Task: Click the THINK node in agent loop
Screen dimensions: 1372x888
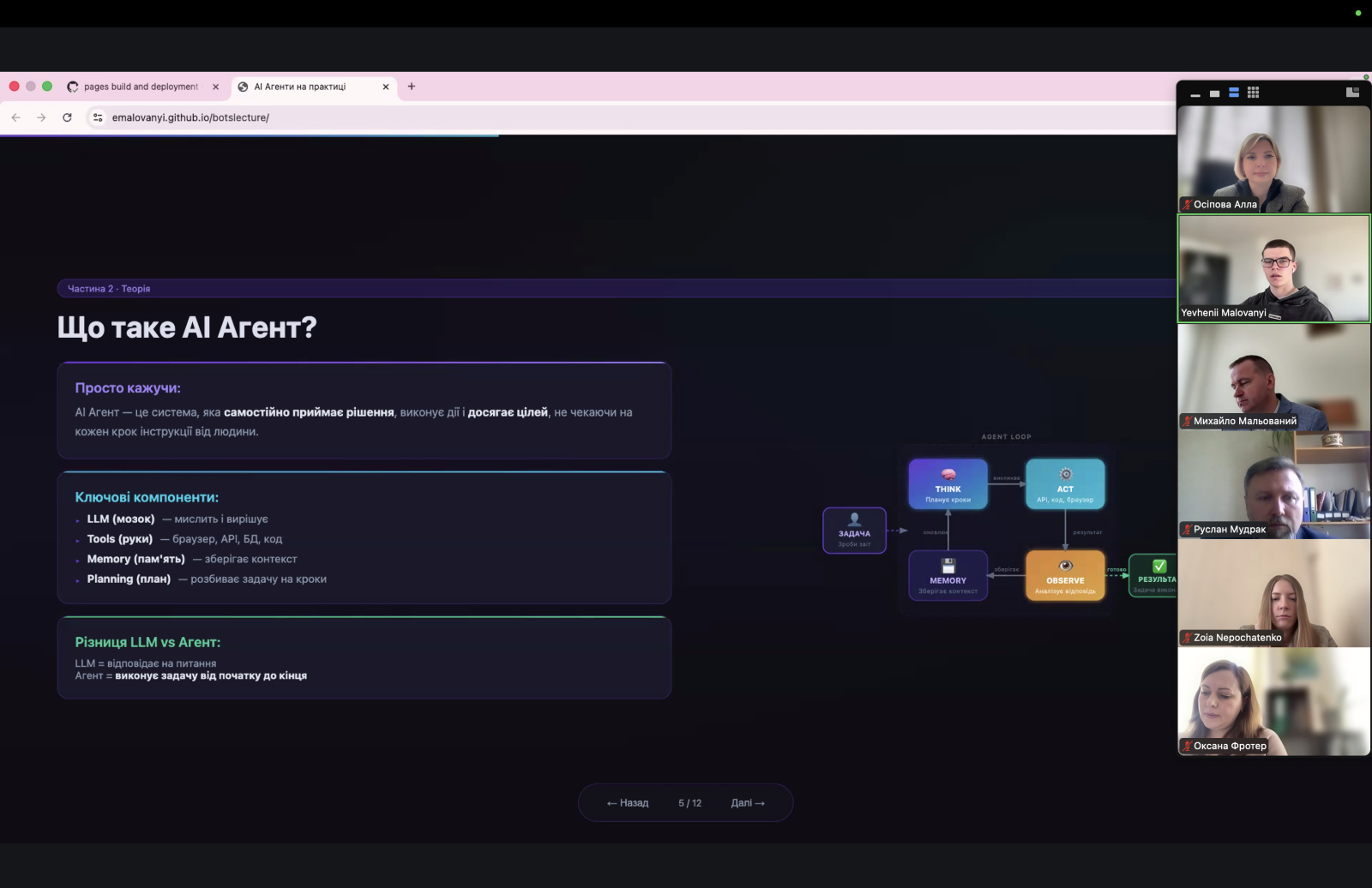Action: (x=948, y=484)
